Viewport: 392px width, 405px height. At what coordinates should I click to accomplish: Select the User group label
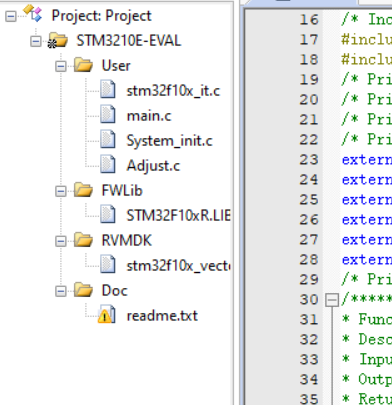point(116,66)
